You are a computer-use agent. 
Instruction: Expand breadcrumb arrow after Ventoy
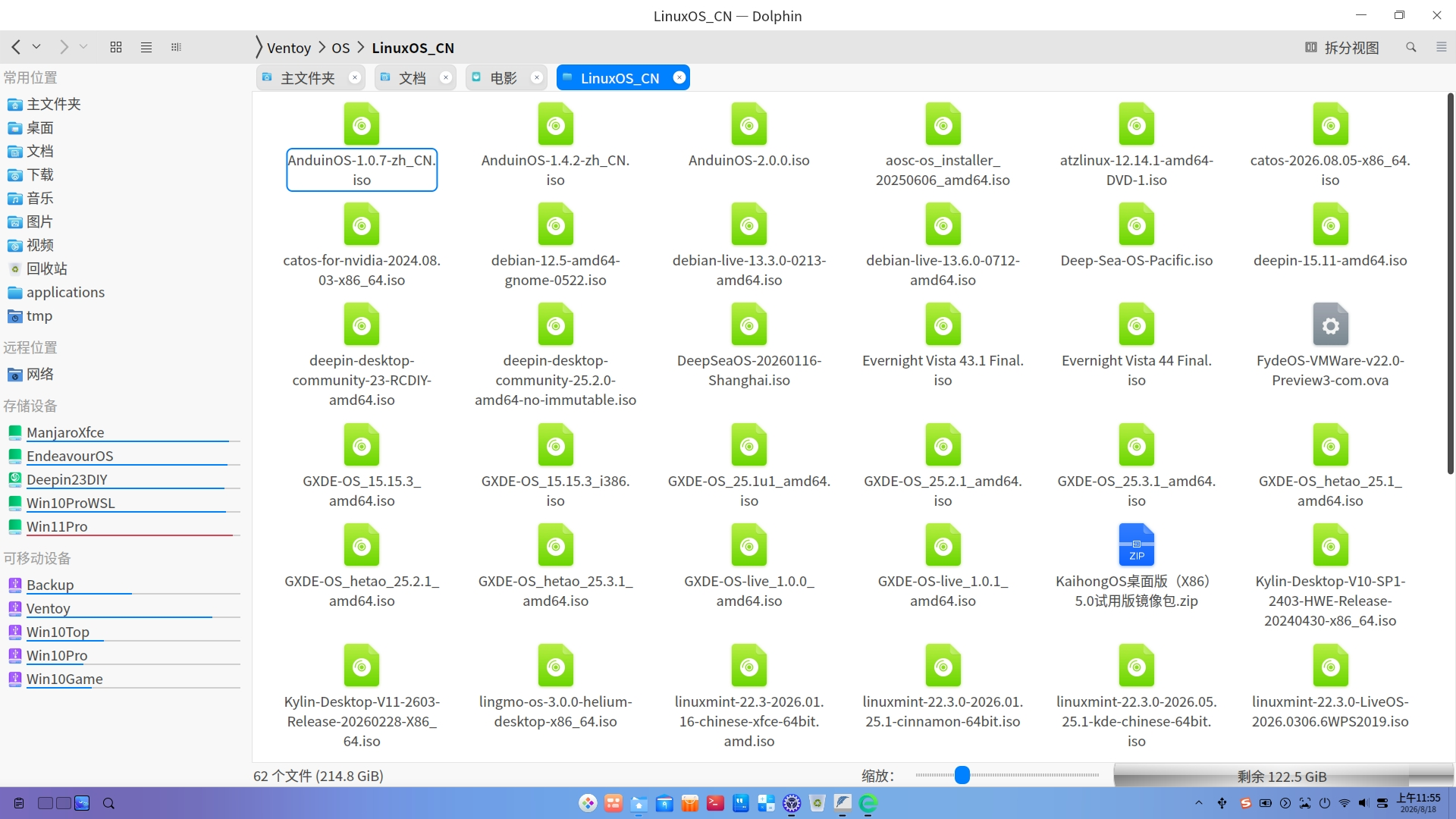[322, 48]
